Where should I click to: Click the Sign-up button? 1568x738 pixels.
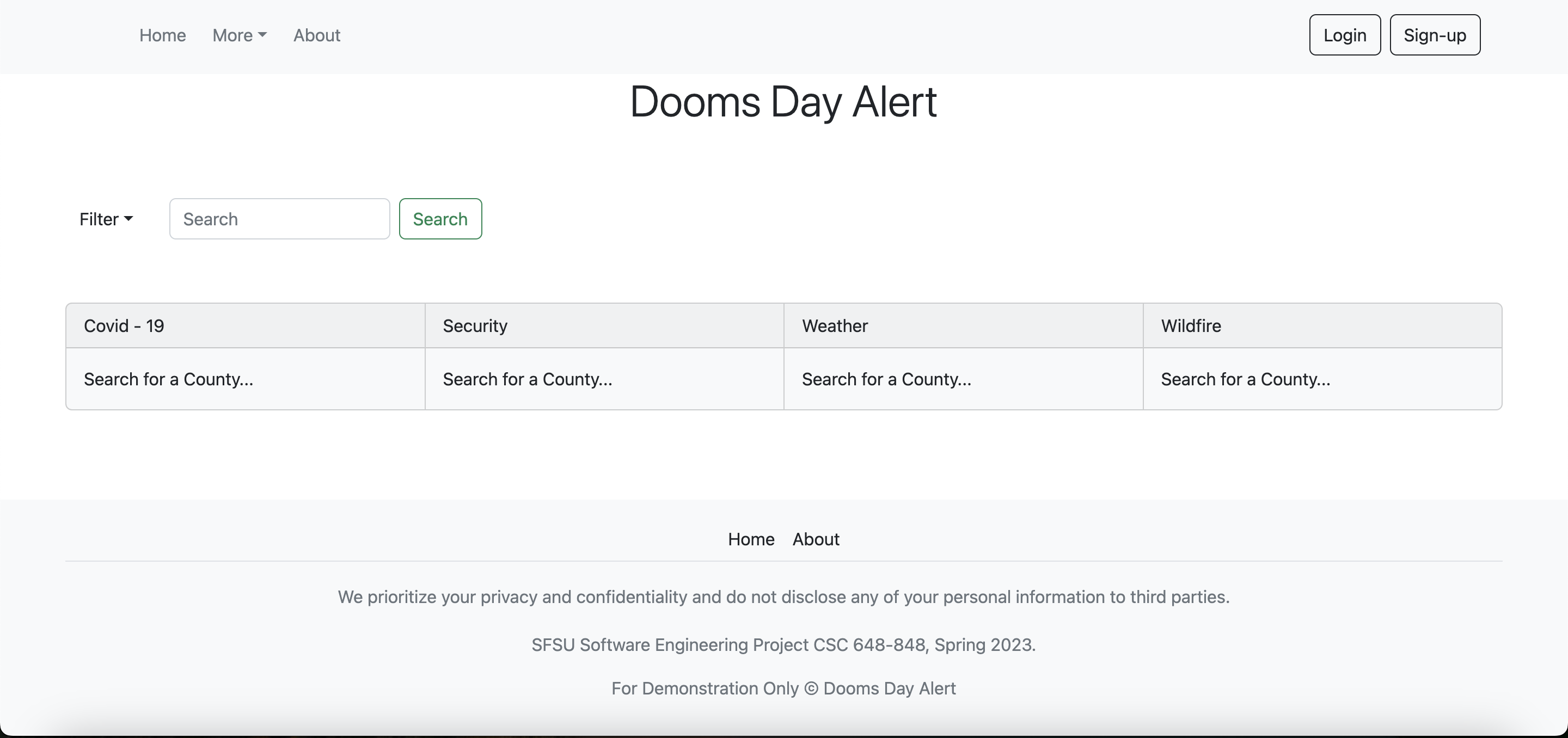(x=1435, y=35)
